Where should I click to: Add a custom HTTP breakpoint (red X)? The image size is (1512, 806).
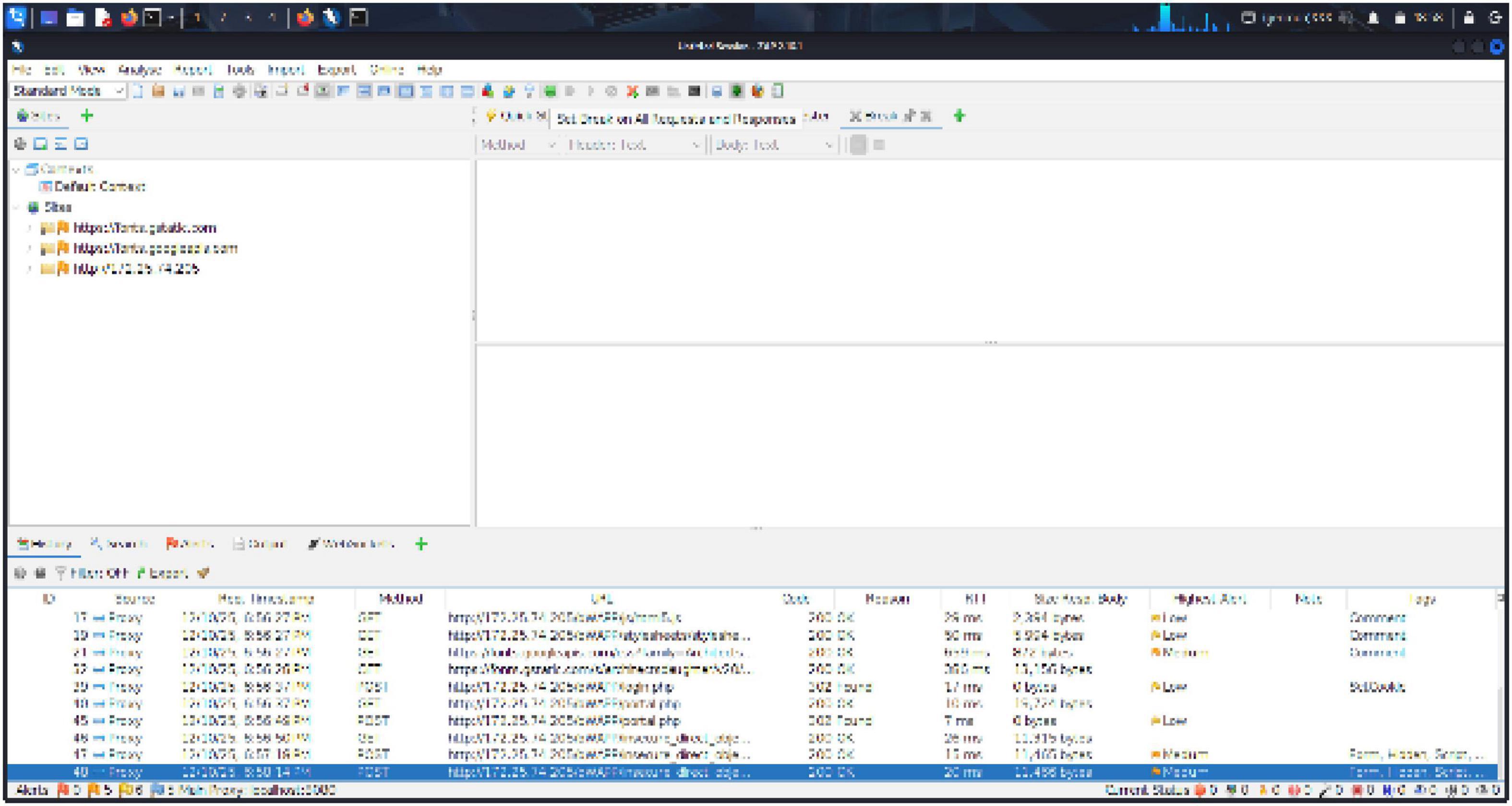[632, 91]
